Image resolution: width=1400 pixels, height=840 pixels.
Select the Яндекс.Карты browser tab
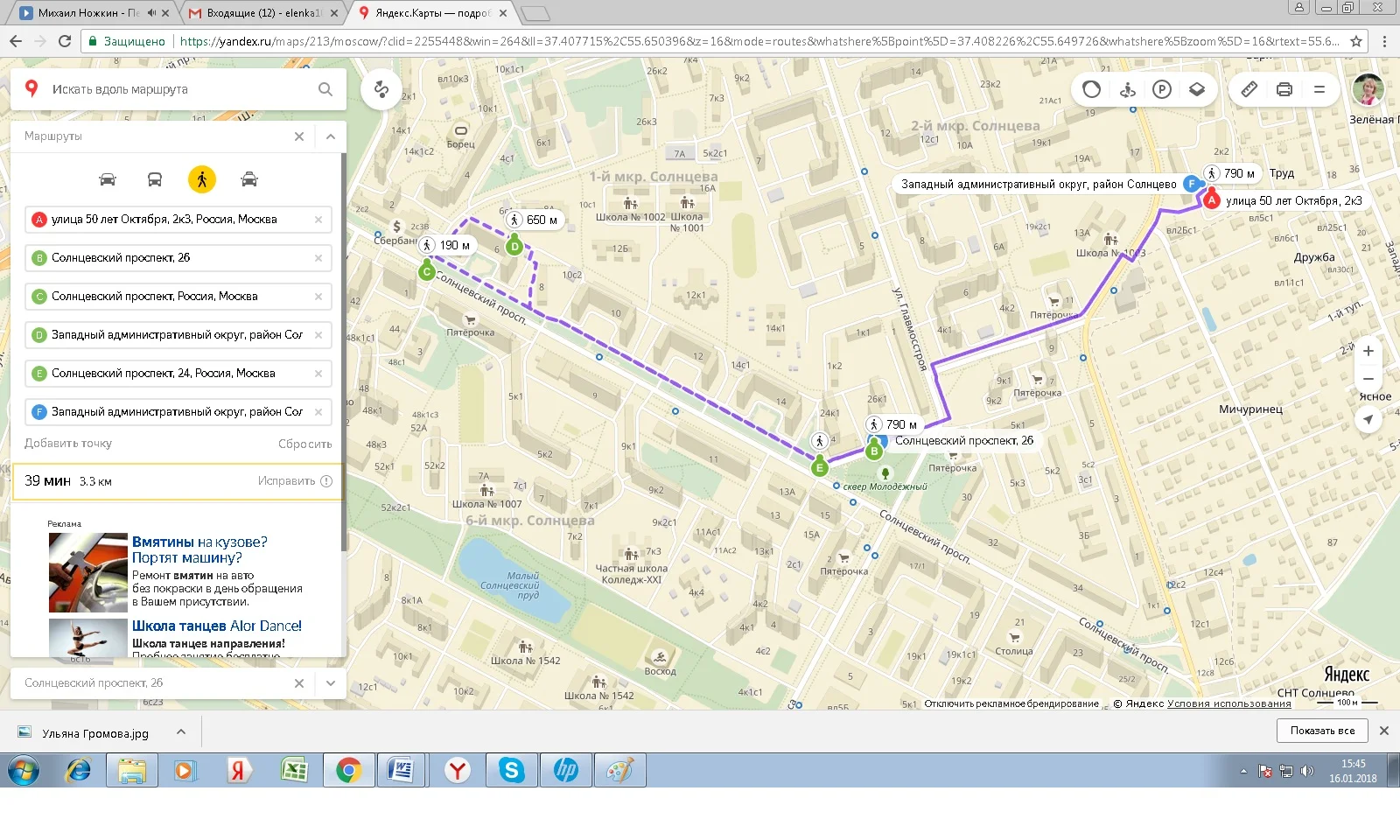coord(432,13)
